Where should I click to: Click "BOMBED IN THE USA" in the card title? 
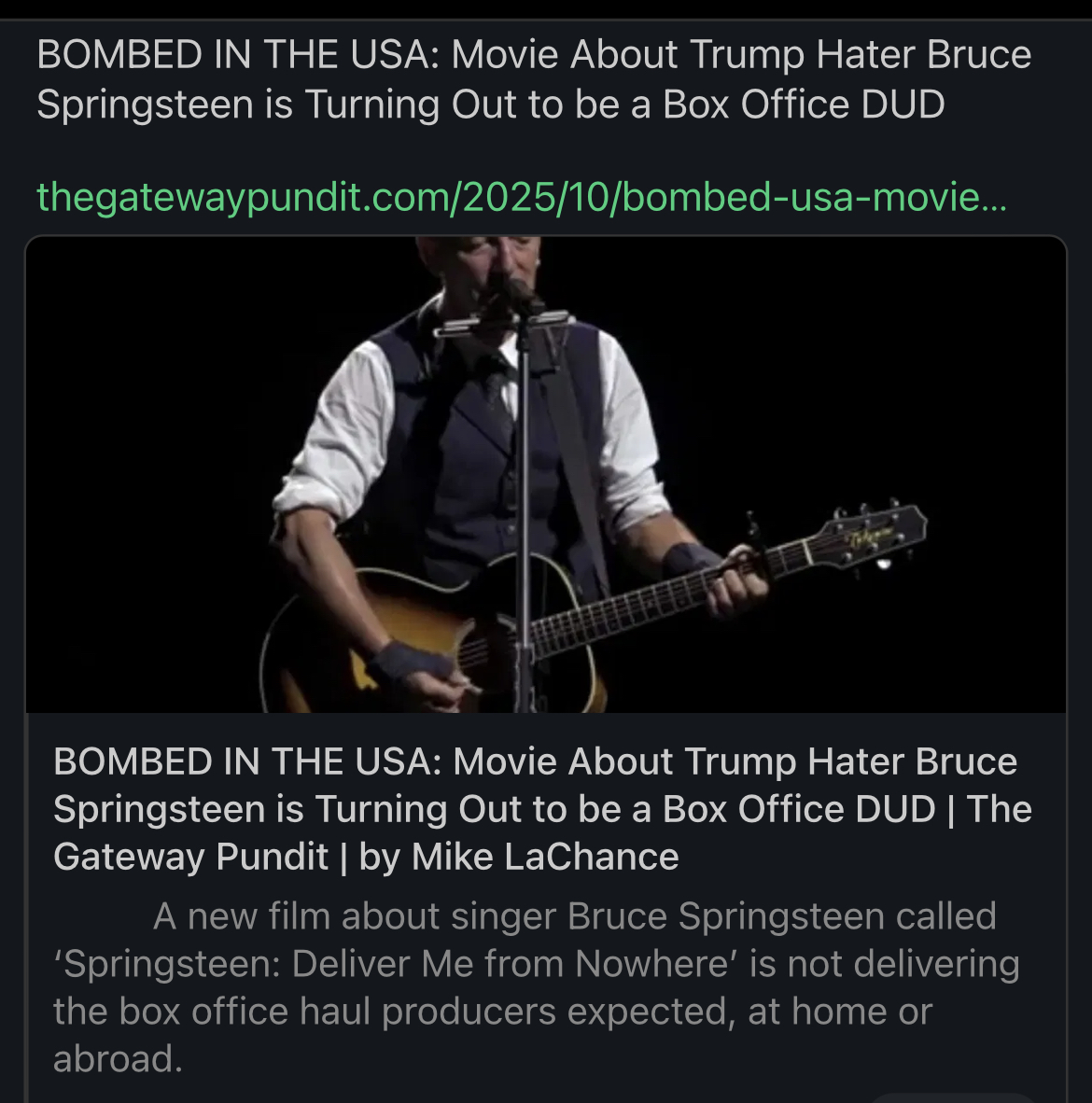point(246,761)
